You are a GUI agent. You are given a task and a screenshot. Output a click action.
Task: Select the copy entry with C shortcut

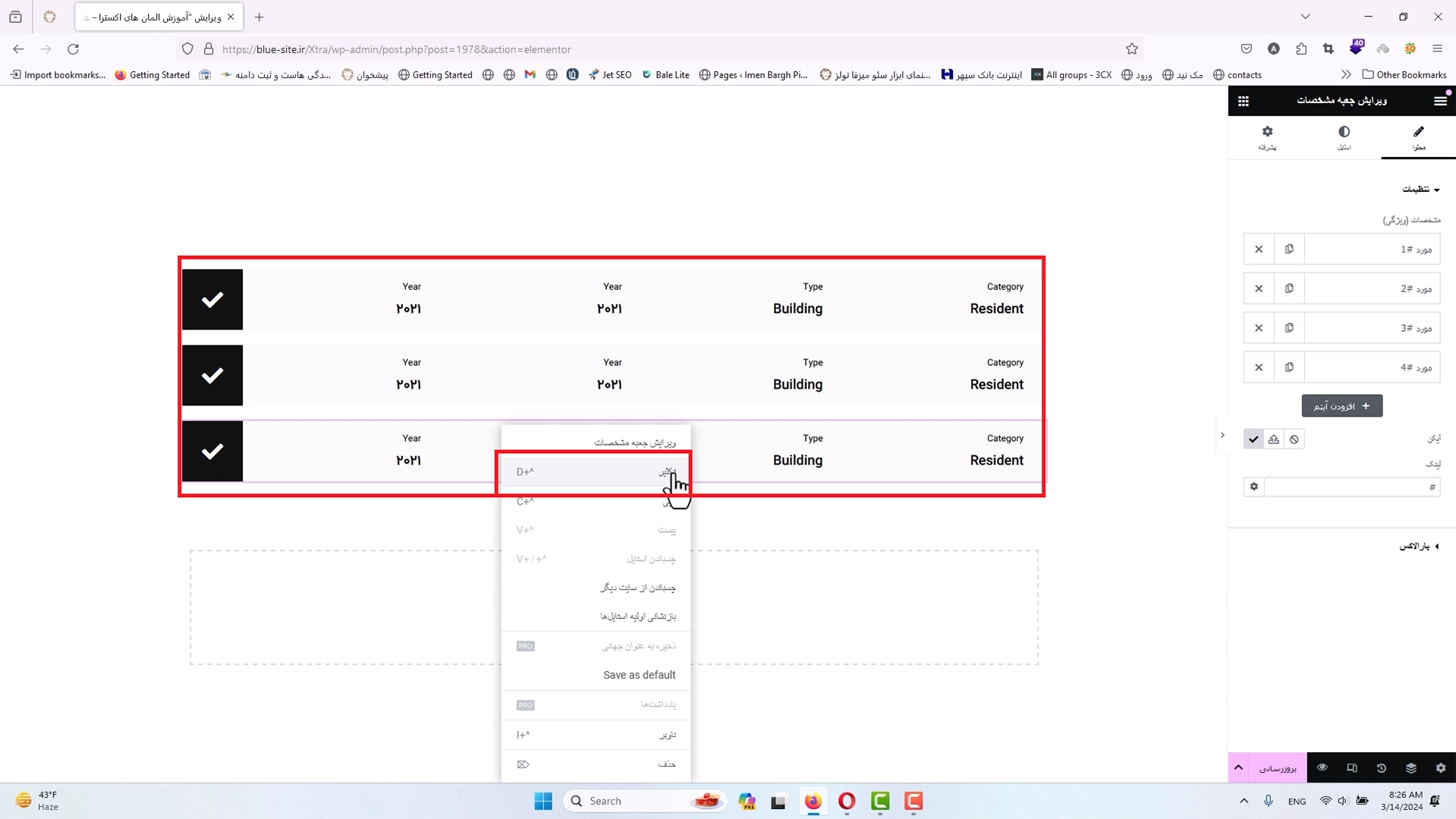tap(596, 501)
